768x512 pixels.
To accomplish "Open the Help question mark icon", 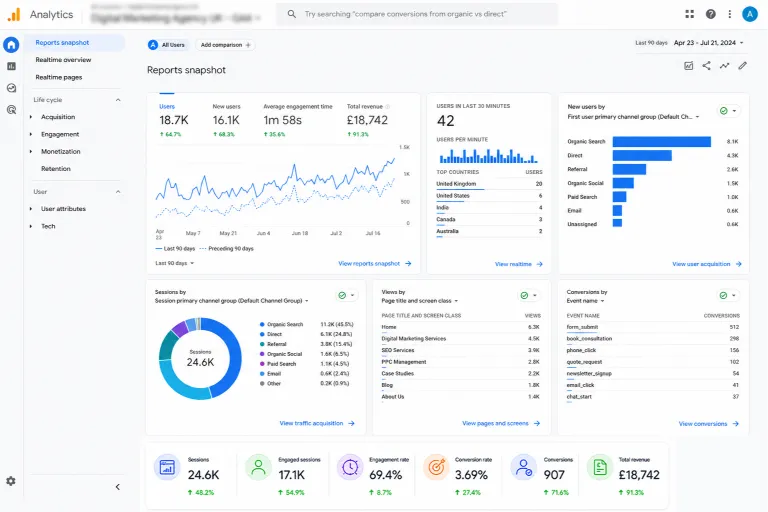I will coord(711,14).
